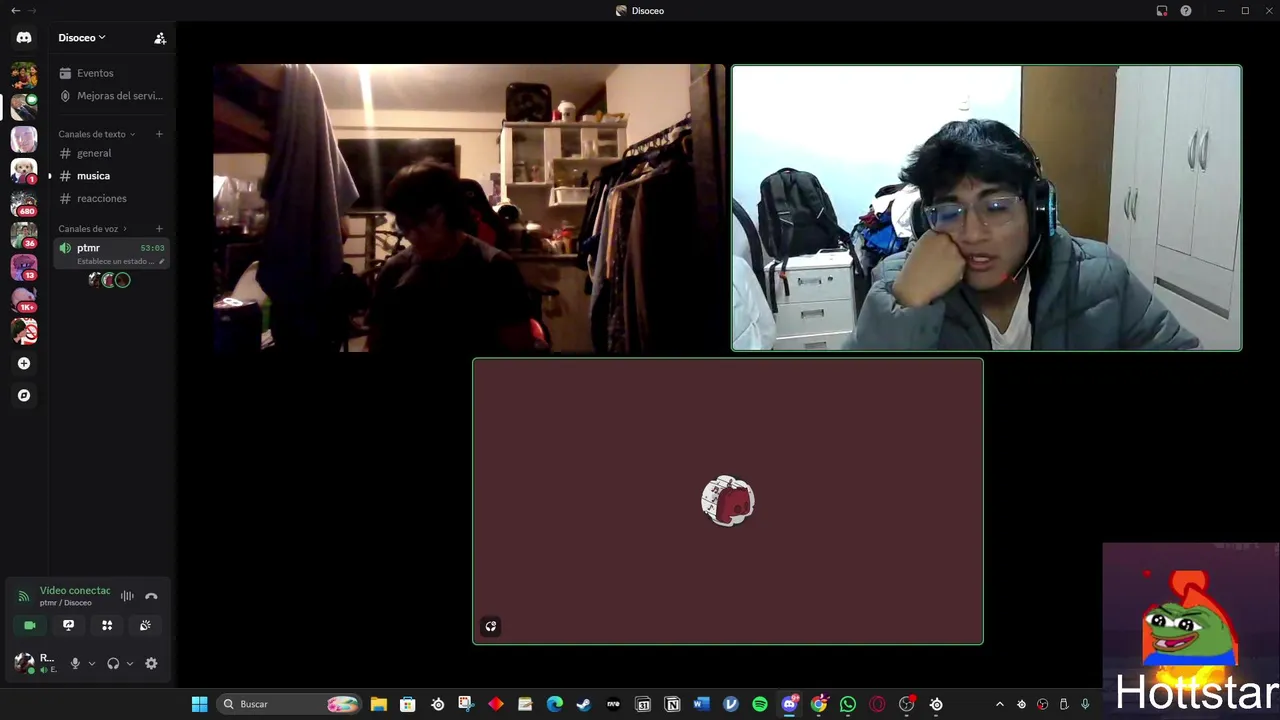Go back with title bar arrow
Viewport: 1280px width, 720px height.
point(15,11)
